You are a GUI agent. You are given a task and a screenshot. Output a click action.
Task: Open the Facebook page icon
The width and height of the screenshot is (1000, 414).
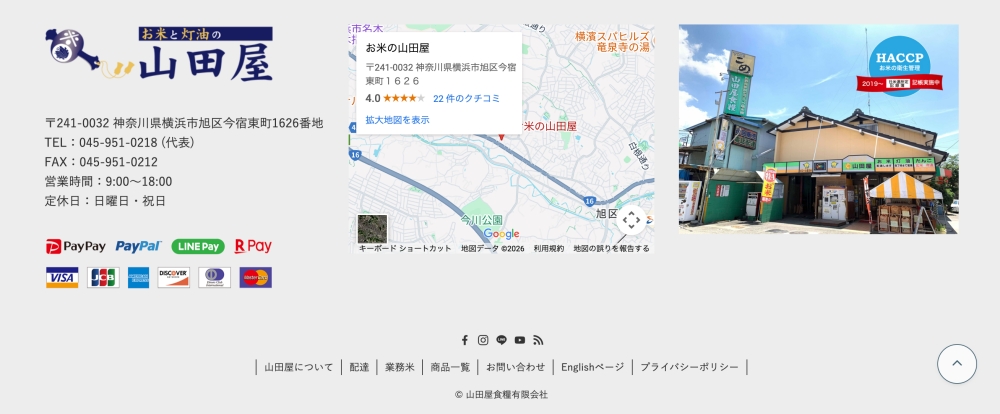(x=464, y=340)
